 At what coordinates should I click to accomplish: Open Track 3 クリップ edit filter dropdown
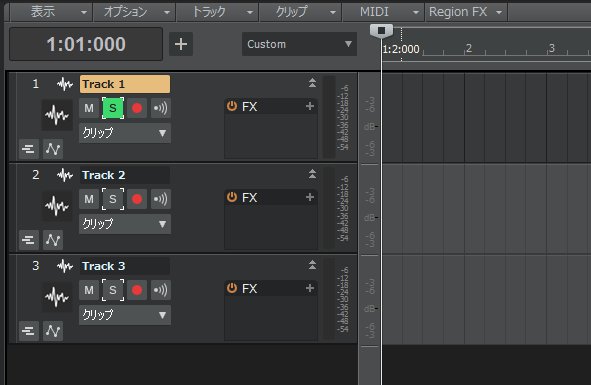(x=125, y=315)
